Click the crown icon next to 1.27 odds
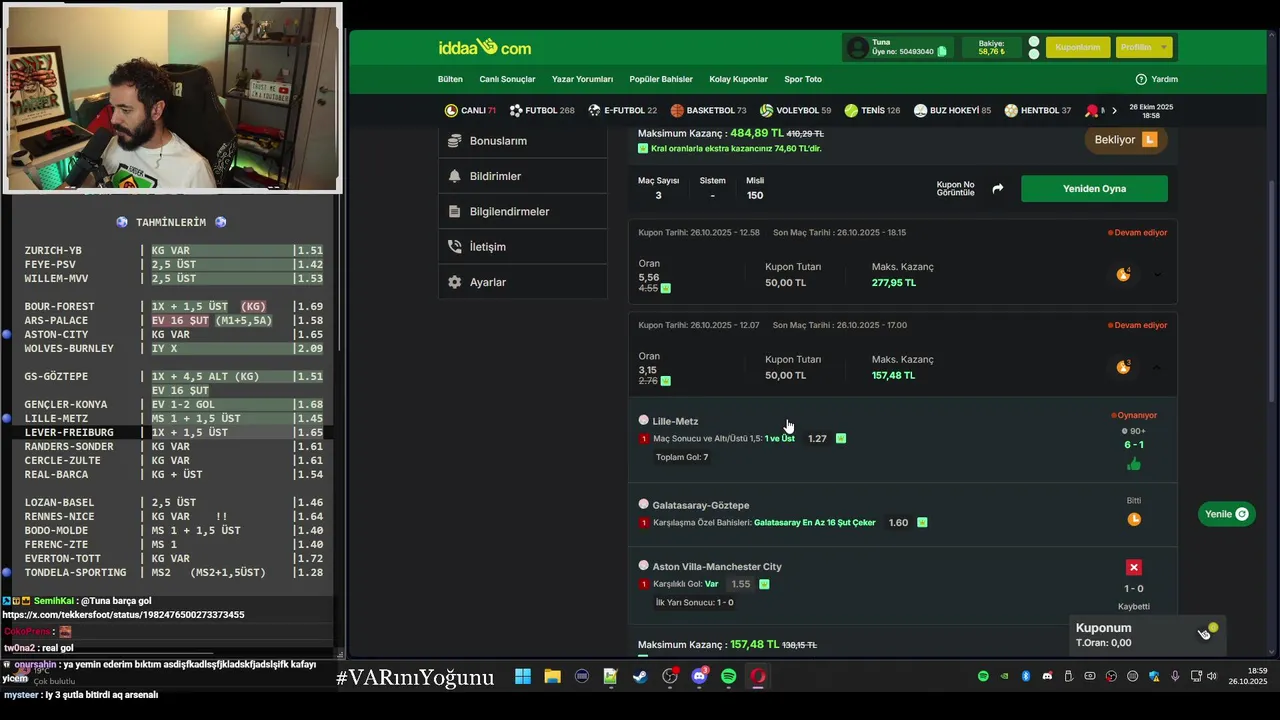1280x720 pixels. pos(841,438)
